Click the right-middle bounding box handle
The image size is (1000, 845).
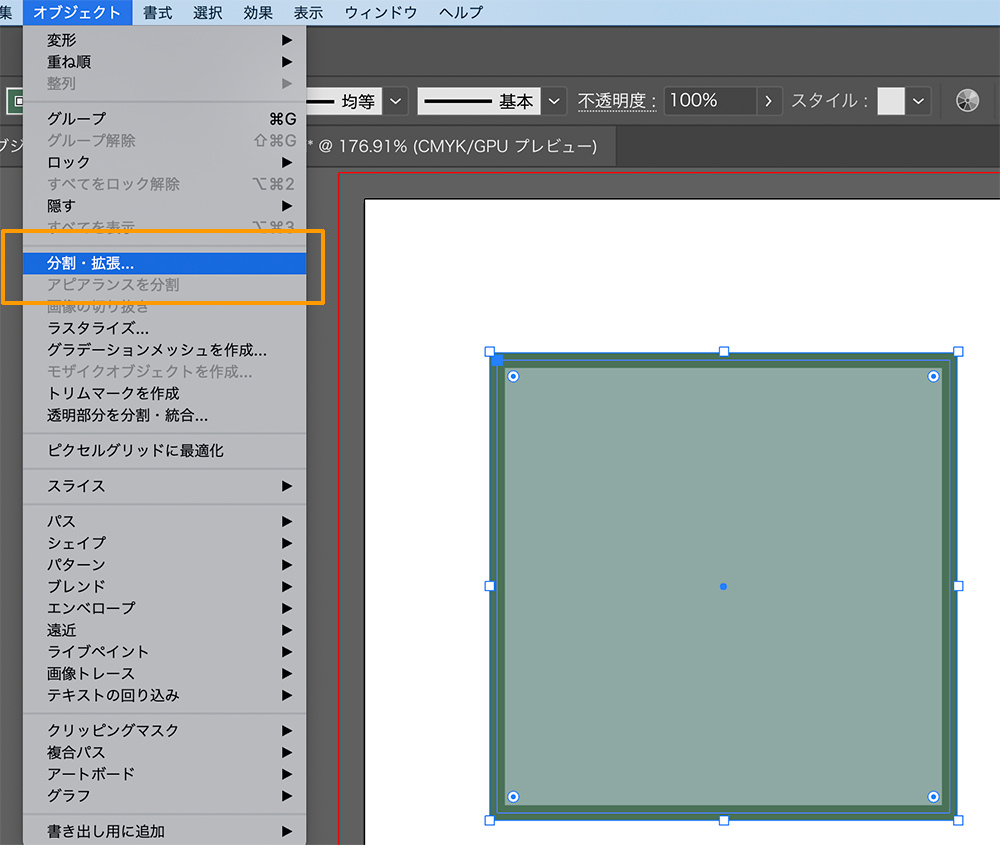point(958,586)
